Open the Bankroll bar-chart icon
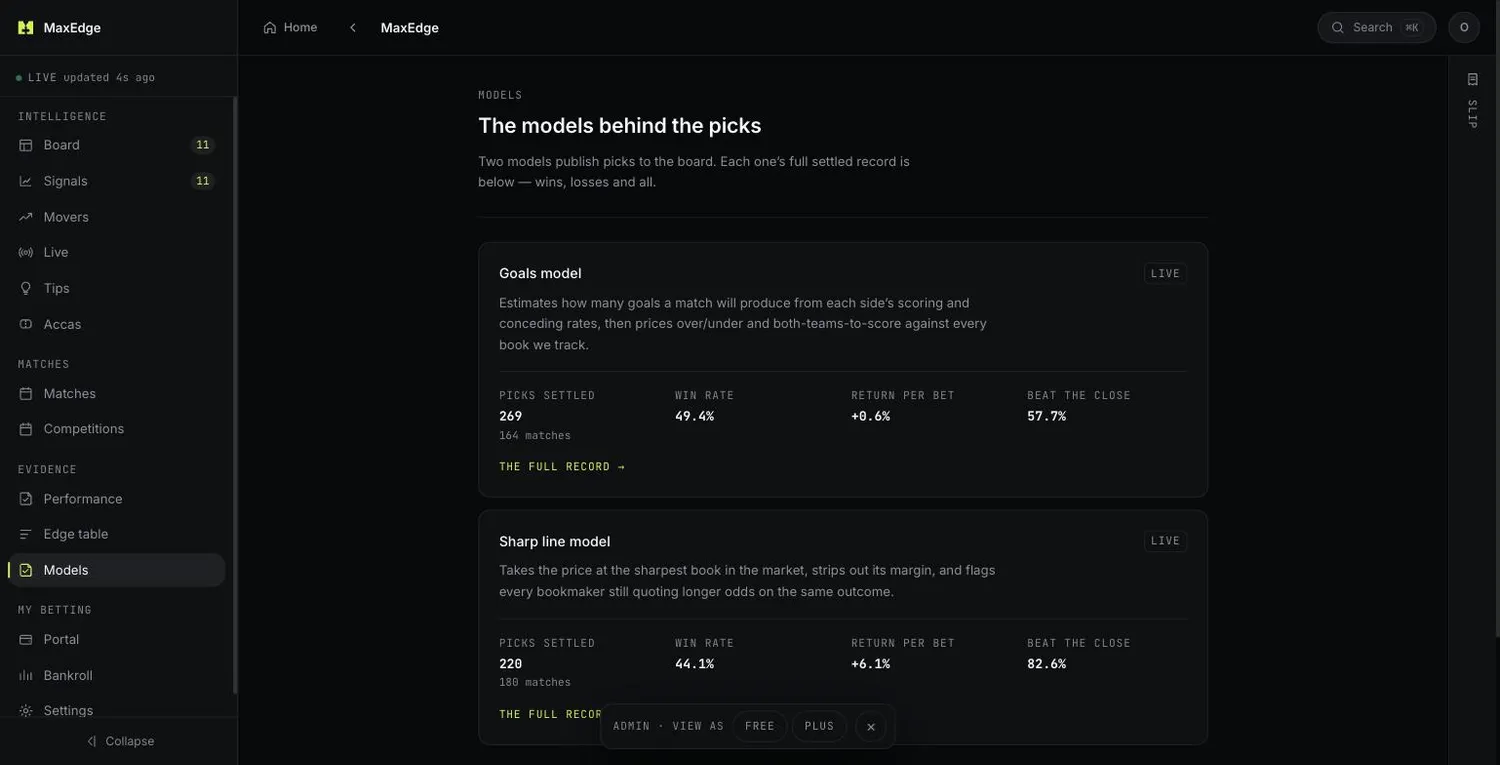1500x765 pixels. click(x=26, y=675)
